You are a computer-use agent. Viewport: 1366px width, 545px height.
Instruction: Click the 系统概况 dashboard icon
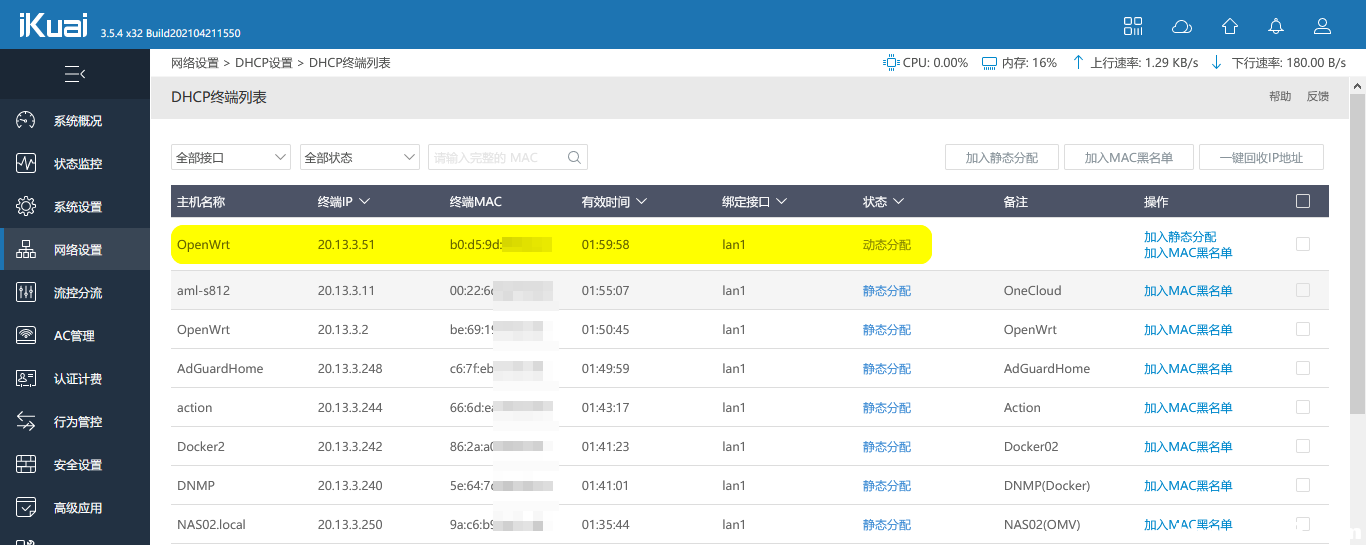[27, 121]
